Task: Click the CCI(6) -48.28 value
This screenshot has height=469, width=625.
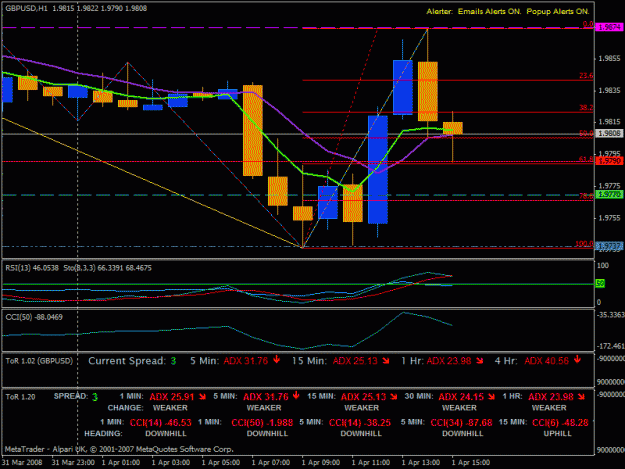Action: pos(560,422)
